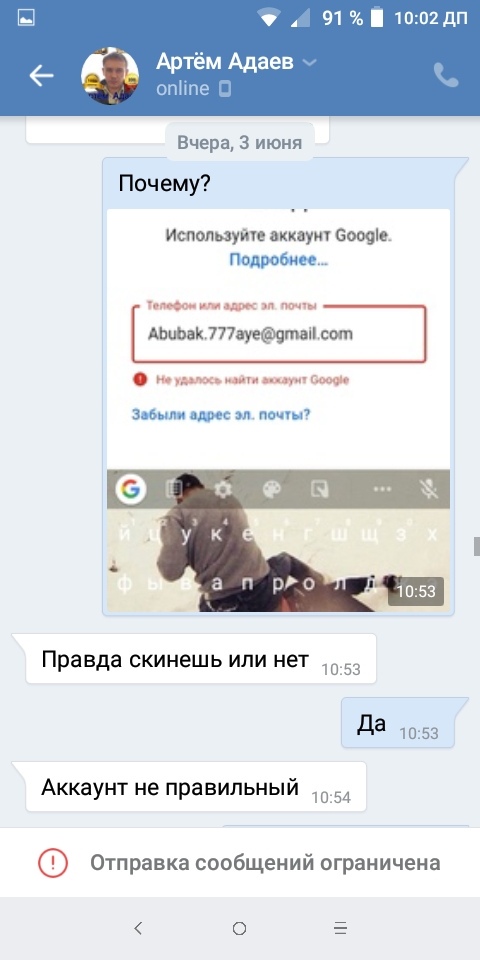
Task: Open Артём Адаев's profile avatar
Action: point(110,75)
